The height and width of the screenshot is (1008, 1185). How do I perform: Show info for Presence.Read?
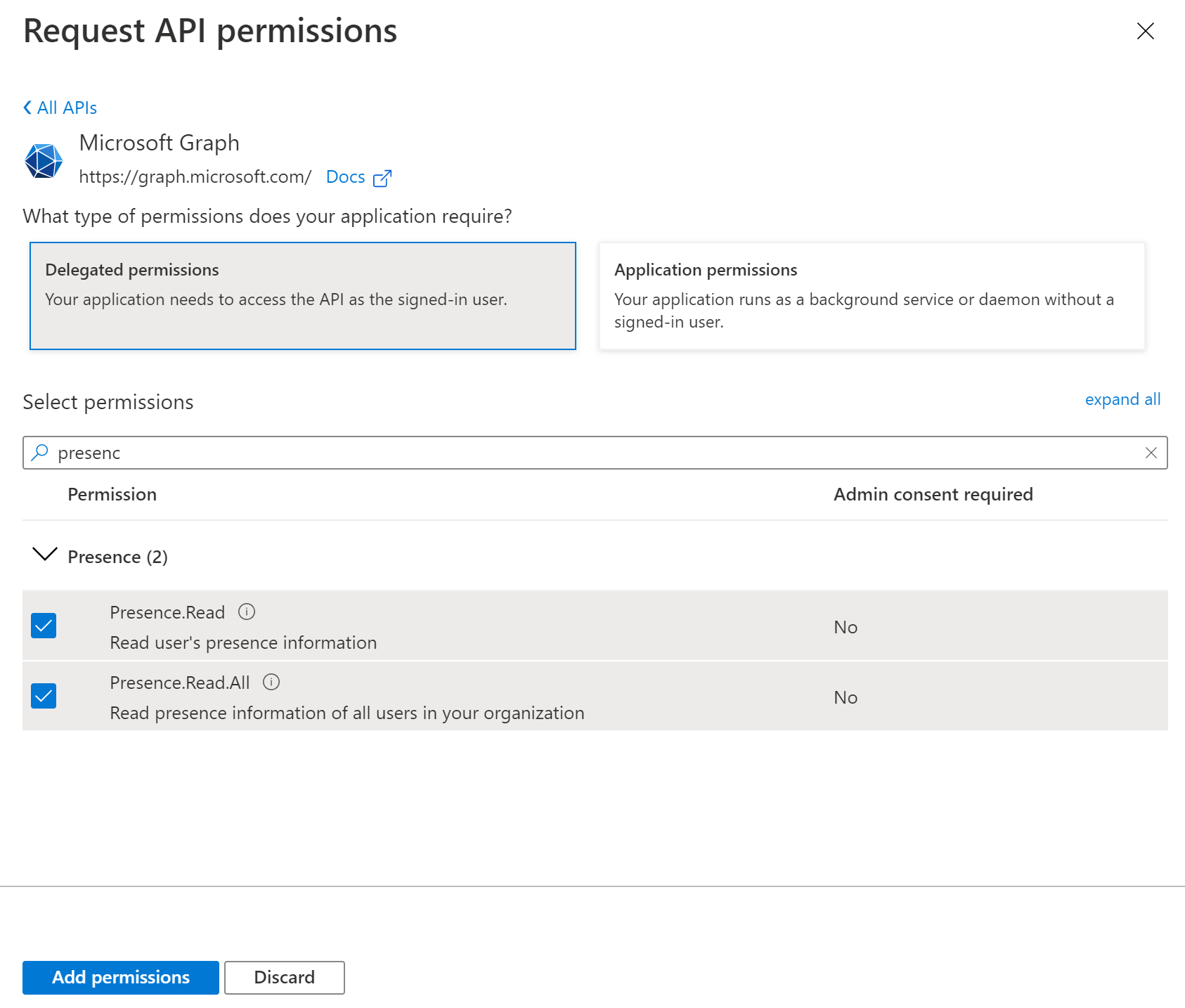click(x=247, y=612)
